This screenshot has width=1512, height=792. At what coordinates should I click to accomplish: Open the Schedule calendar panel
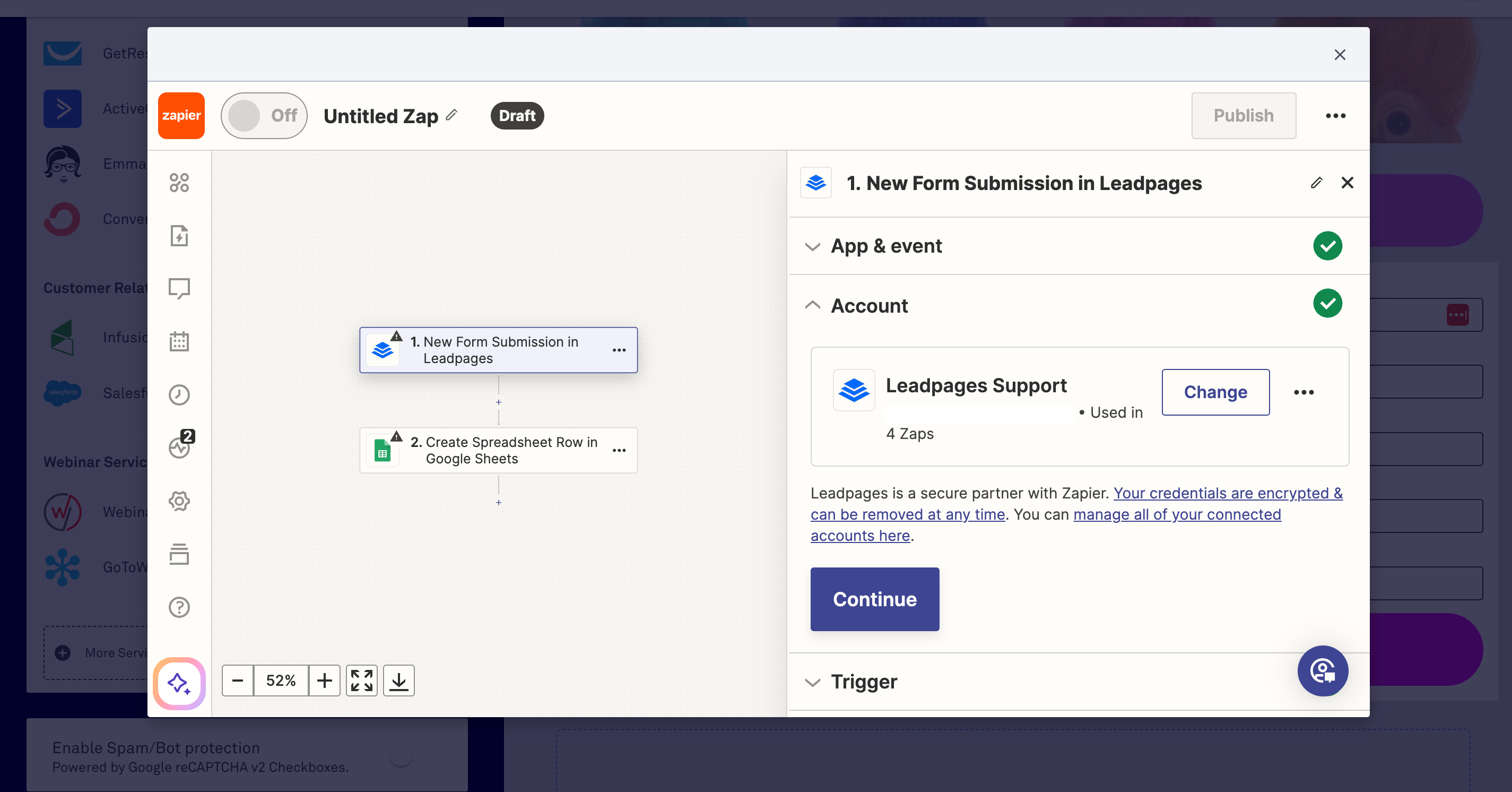[180, 341]
